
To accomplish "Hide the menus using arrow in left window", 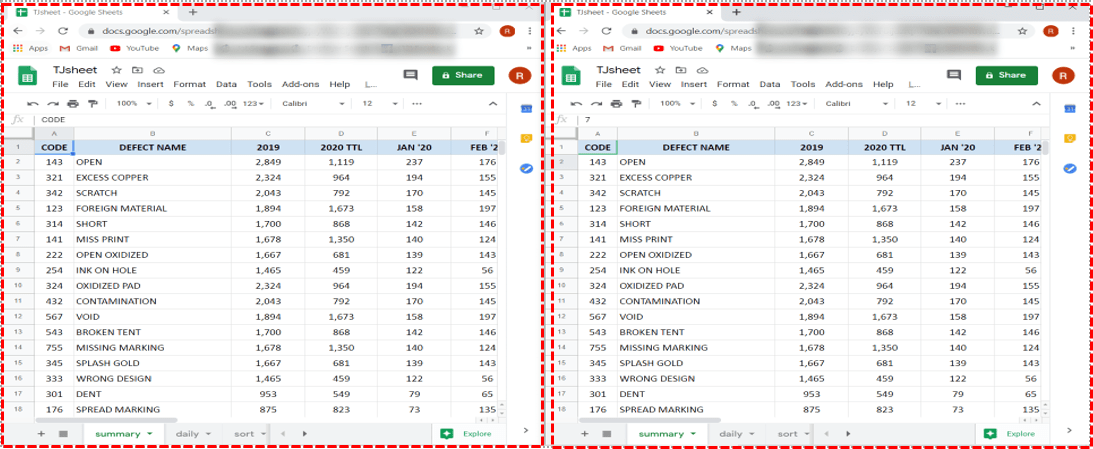I will pyautogui.click(x=491, y=104).
